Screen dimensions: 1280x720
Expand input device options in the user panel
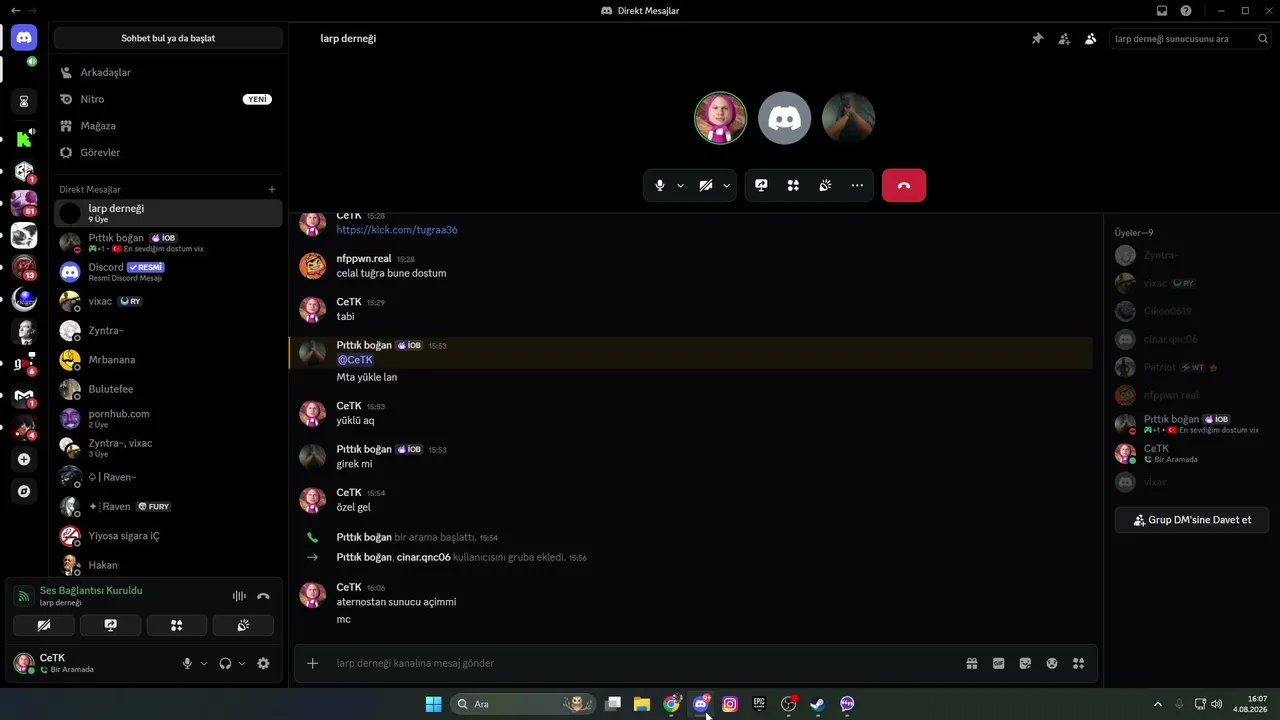click(x=204, y=663)
